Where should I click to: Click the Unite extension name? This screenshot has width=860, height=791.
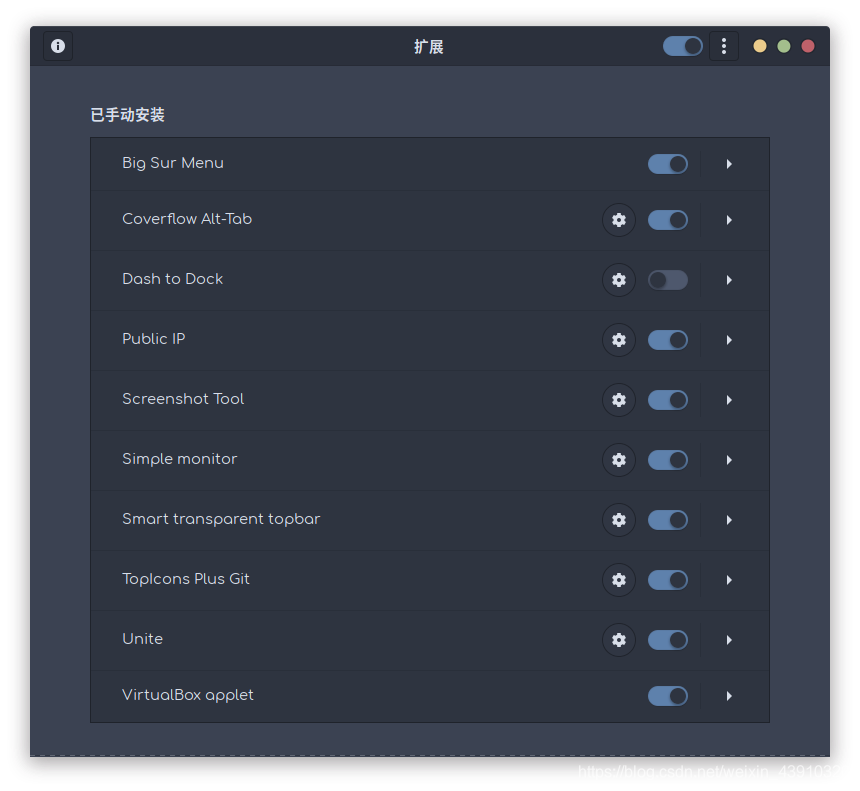(x=143, y=639)
